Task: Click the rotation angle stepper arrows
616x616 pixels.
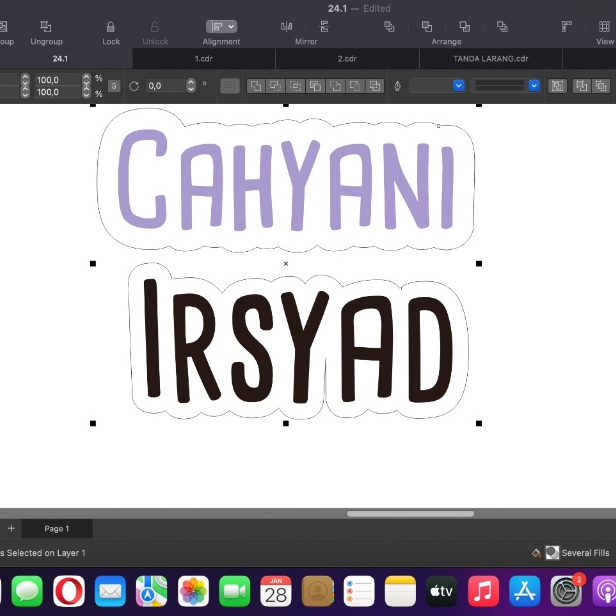Action: 194,86
